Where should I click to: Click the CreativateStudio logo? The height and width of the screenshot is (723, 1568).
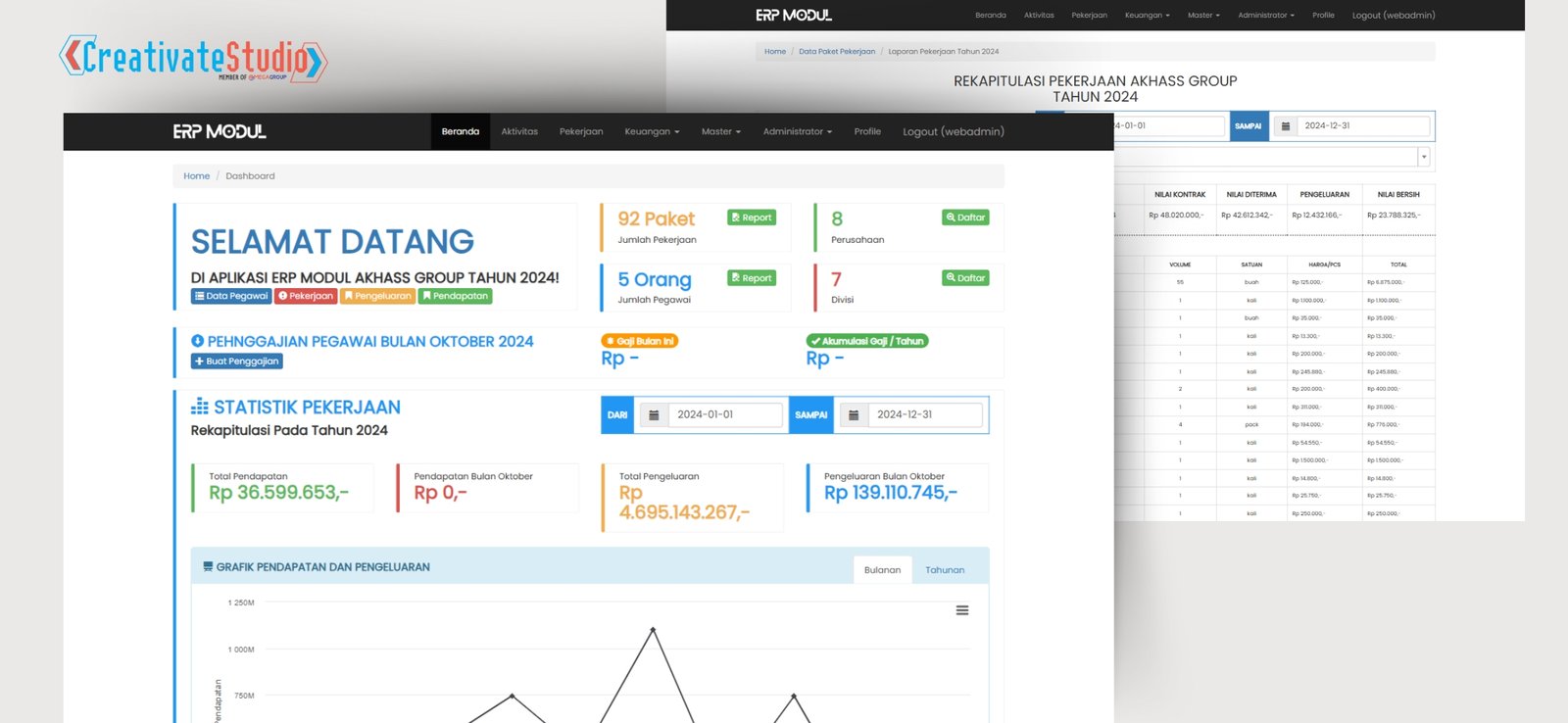(193, 58)
